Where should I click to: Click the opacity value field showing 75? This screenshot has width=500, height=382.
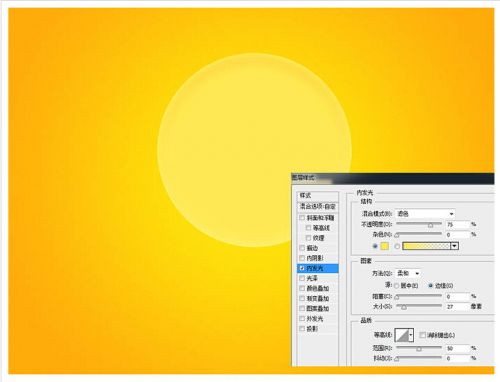(x=457, y=225)
